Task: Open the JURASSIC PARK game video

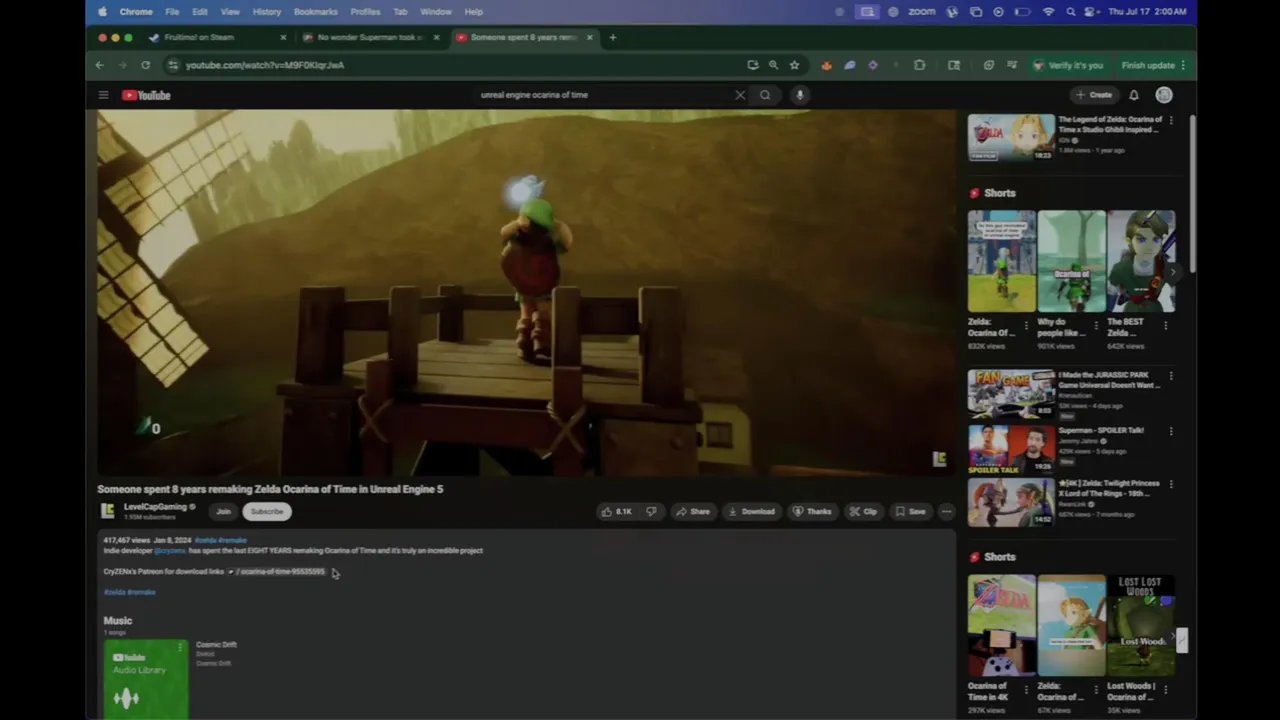Action: click(1011, 394)
